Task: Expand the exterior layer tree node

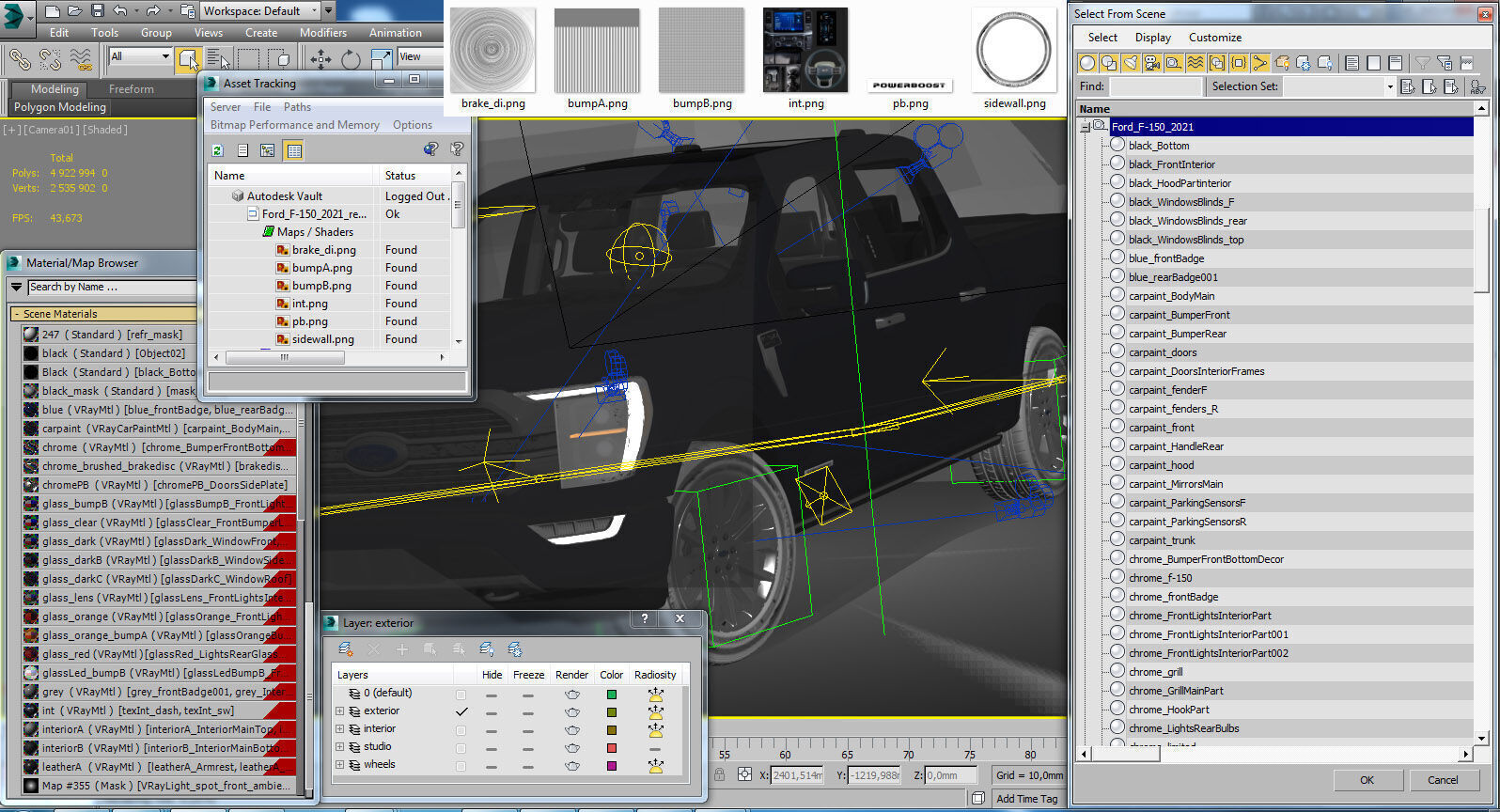Action: pyautogui.click(x=340, y=711)
